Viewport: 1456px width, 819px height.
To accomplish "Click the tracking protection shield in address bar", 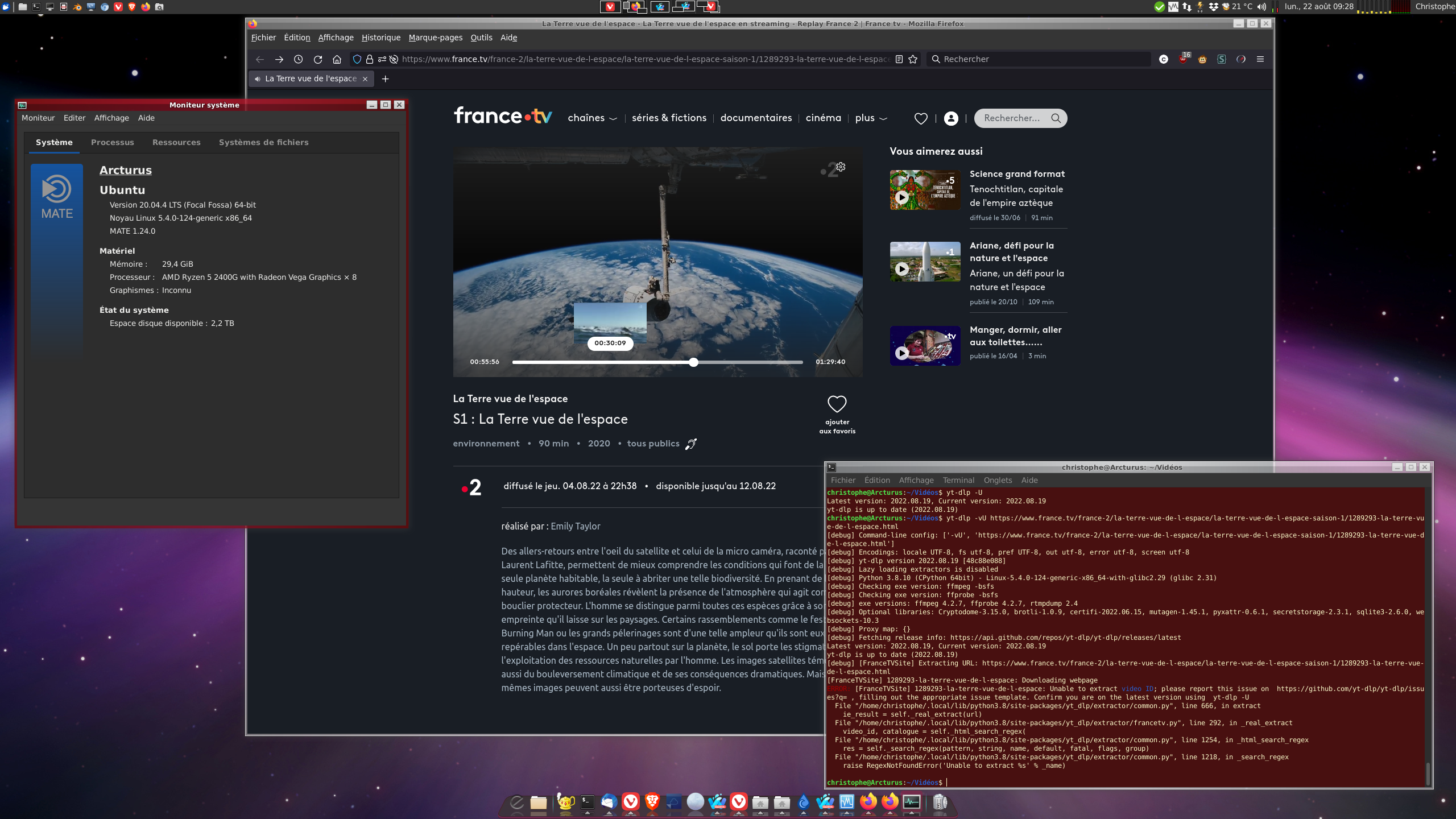I will (357, 59).
